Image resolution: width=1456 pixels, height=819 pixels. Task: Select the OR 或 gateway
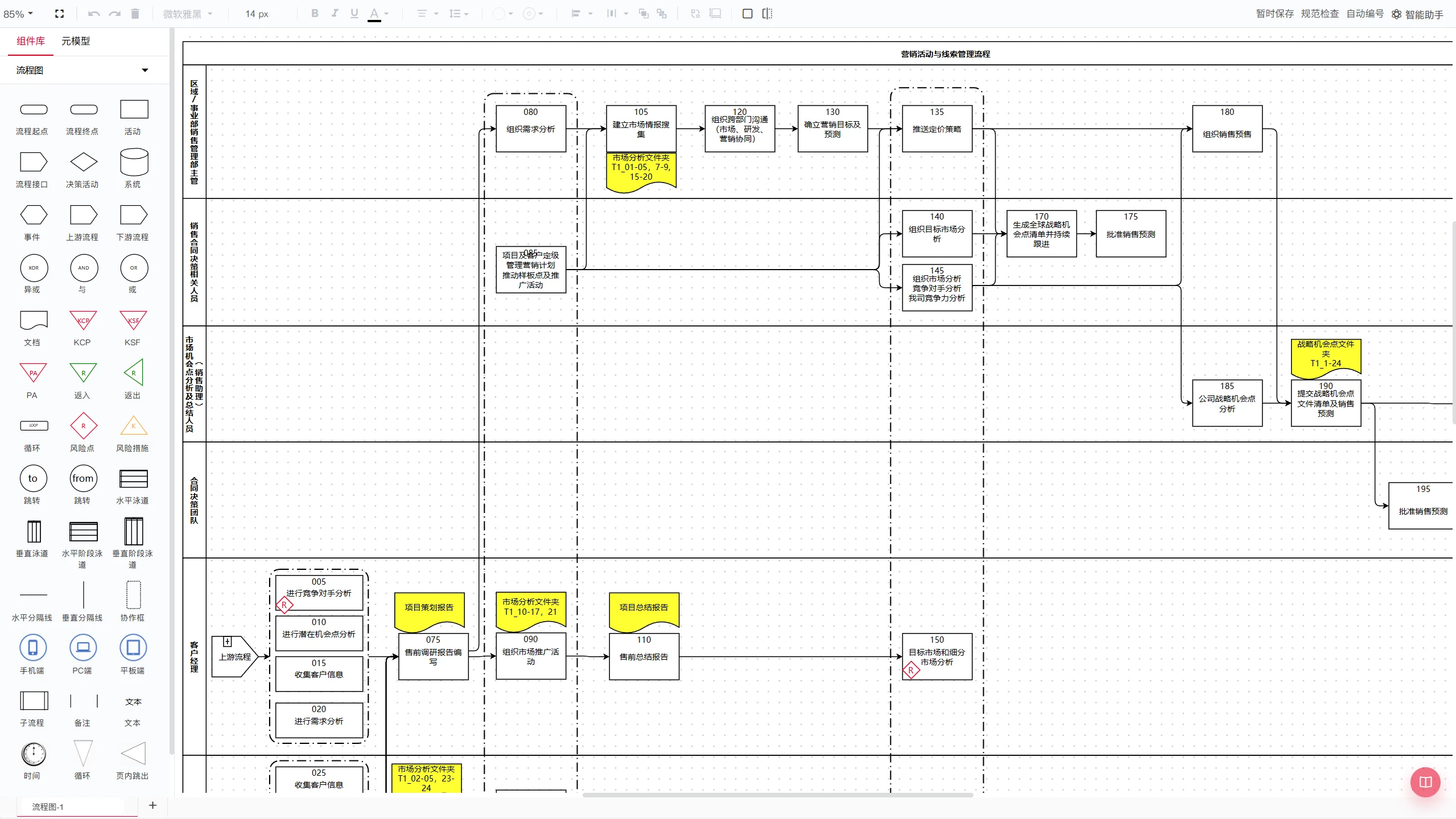(x=134, y=268)
